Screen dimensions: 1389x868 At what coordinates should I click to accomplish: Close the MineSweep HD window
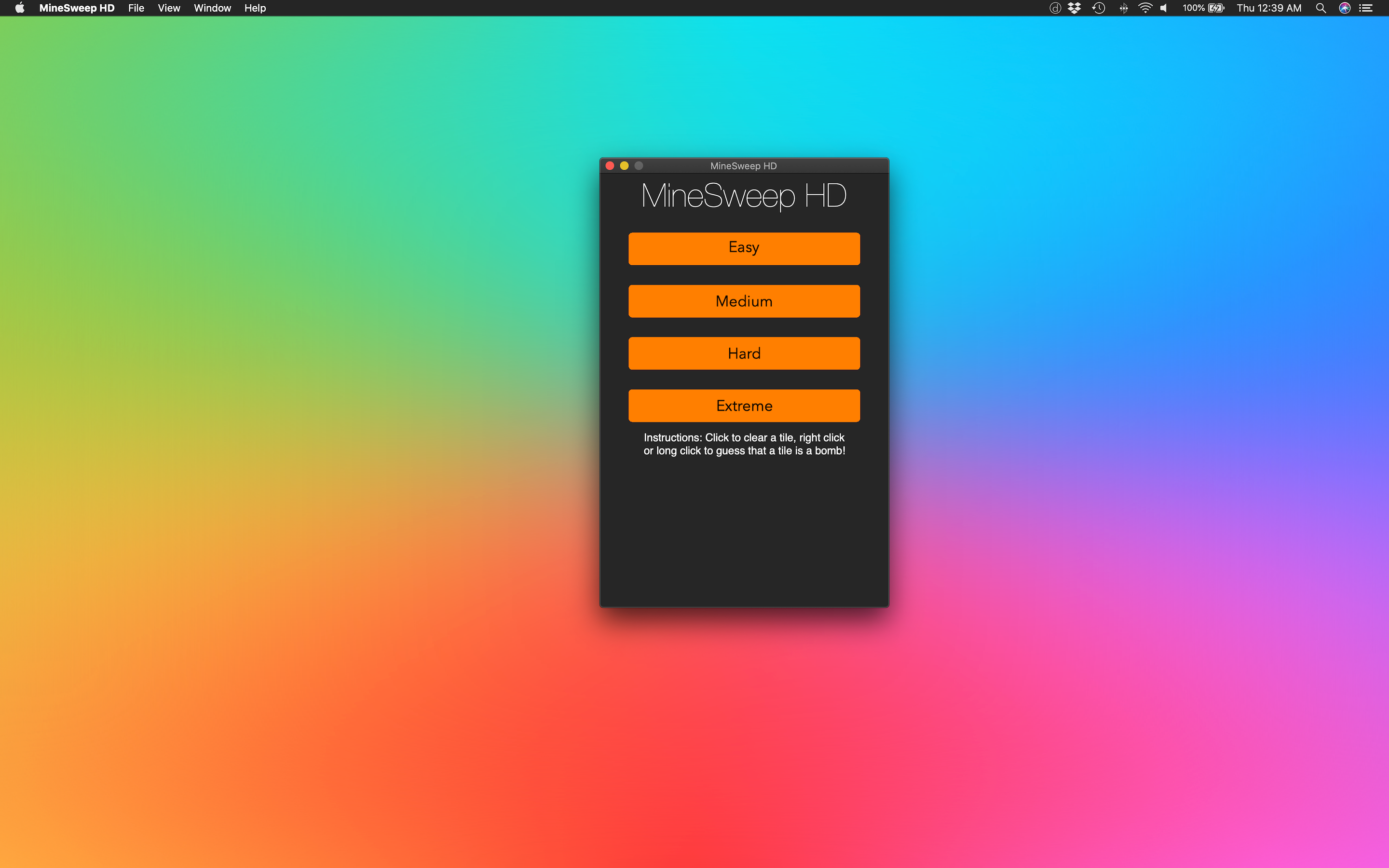[x=610, y=166]
